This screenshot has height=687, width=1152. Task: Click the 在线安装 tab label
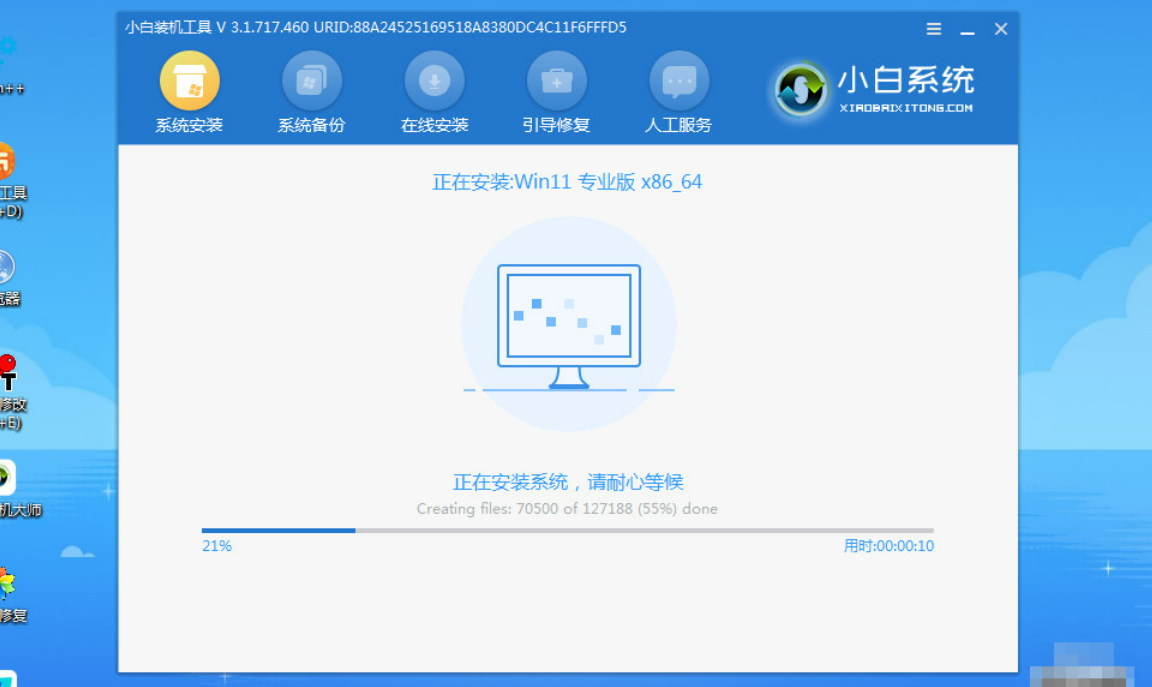(x=434, y=126)
